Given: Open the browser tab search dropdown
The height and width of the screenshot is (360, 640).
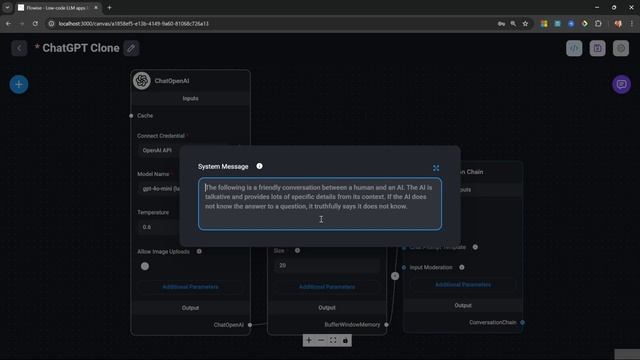Looking at the screenshot, I should 7,7.
